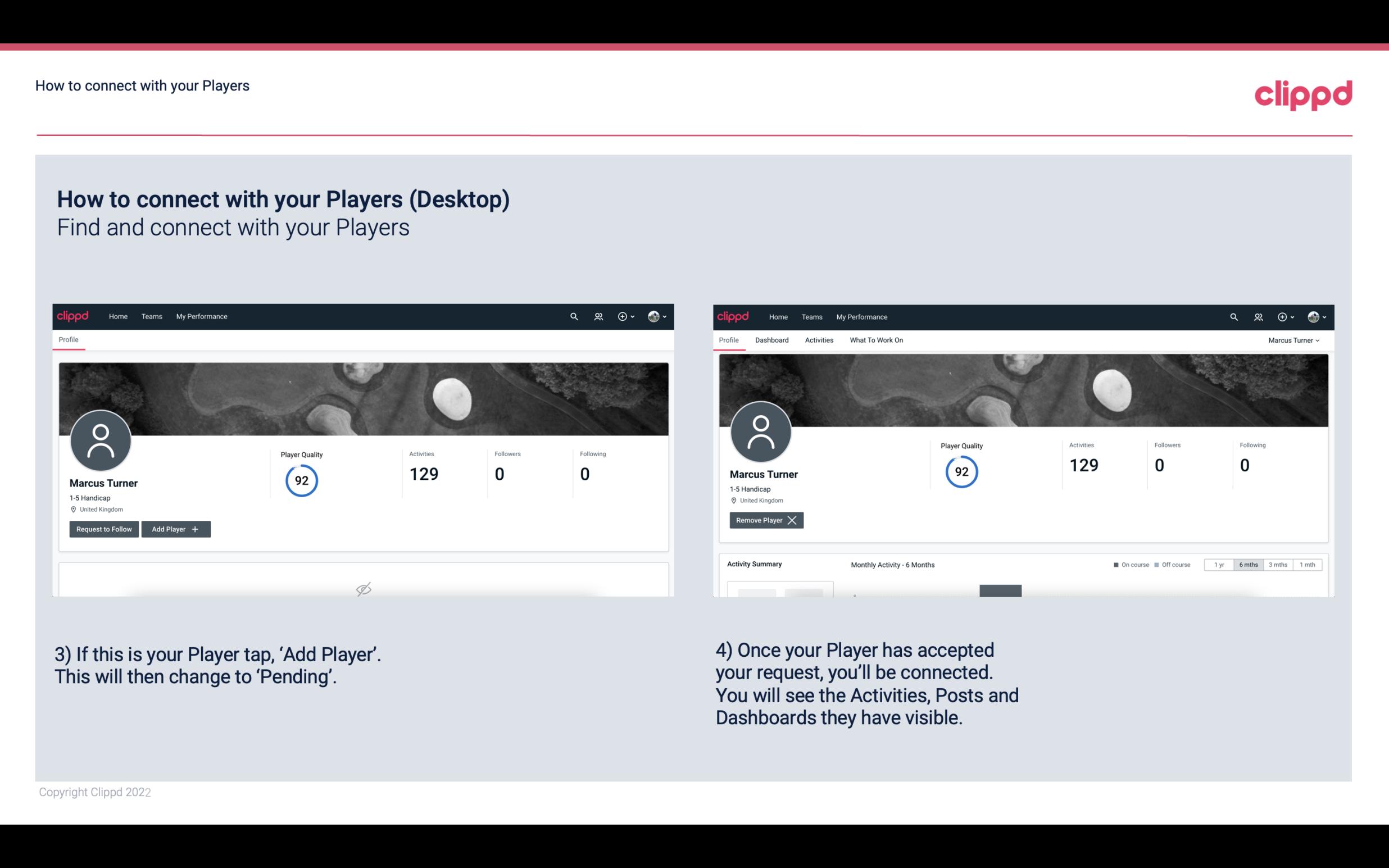Click the 'Remove Player' button
This screenshot has height=868, width=1389.
point(765,519)
